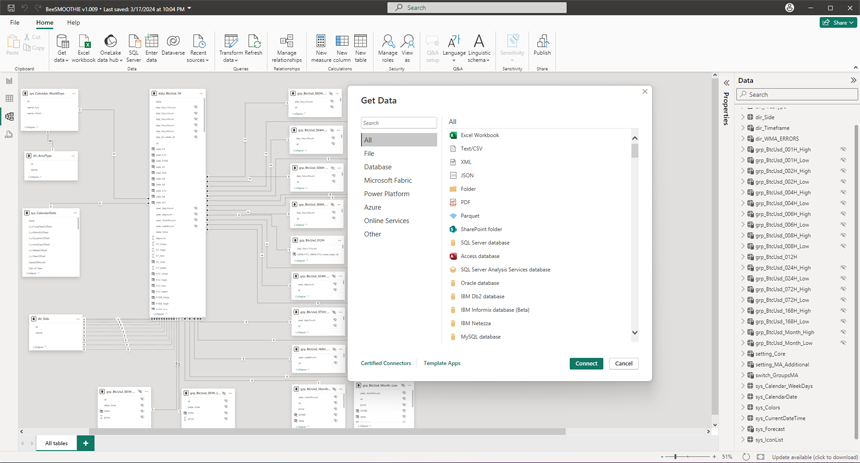Open DAX query view in left sidebar

[9, 134]
